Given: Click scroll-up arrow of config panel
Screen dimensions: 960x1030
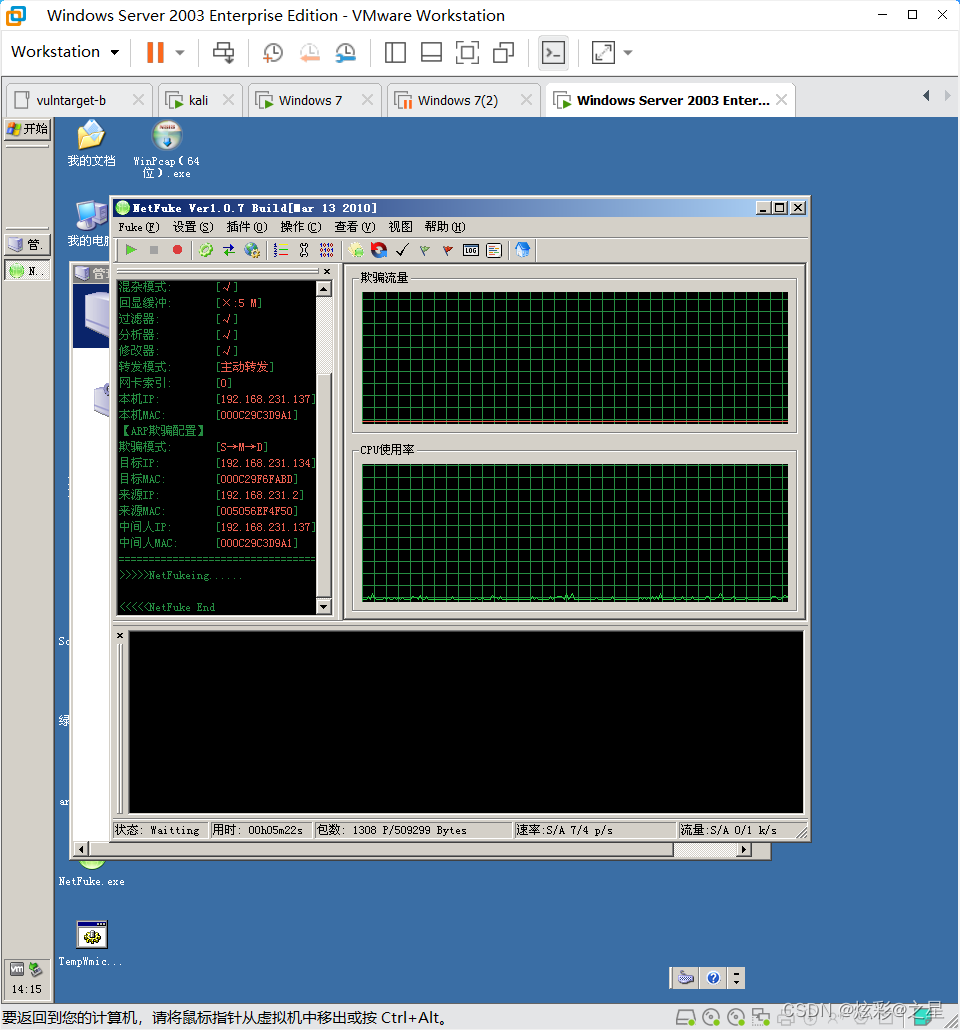Looking at the screenshot, I should point(323,288).
